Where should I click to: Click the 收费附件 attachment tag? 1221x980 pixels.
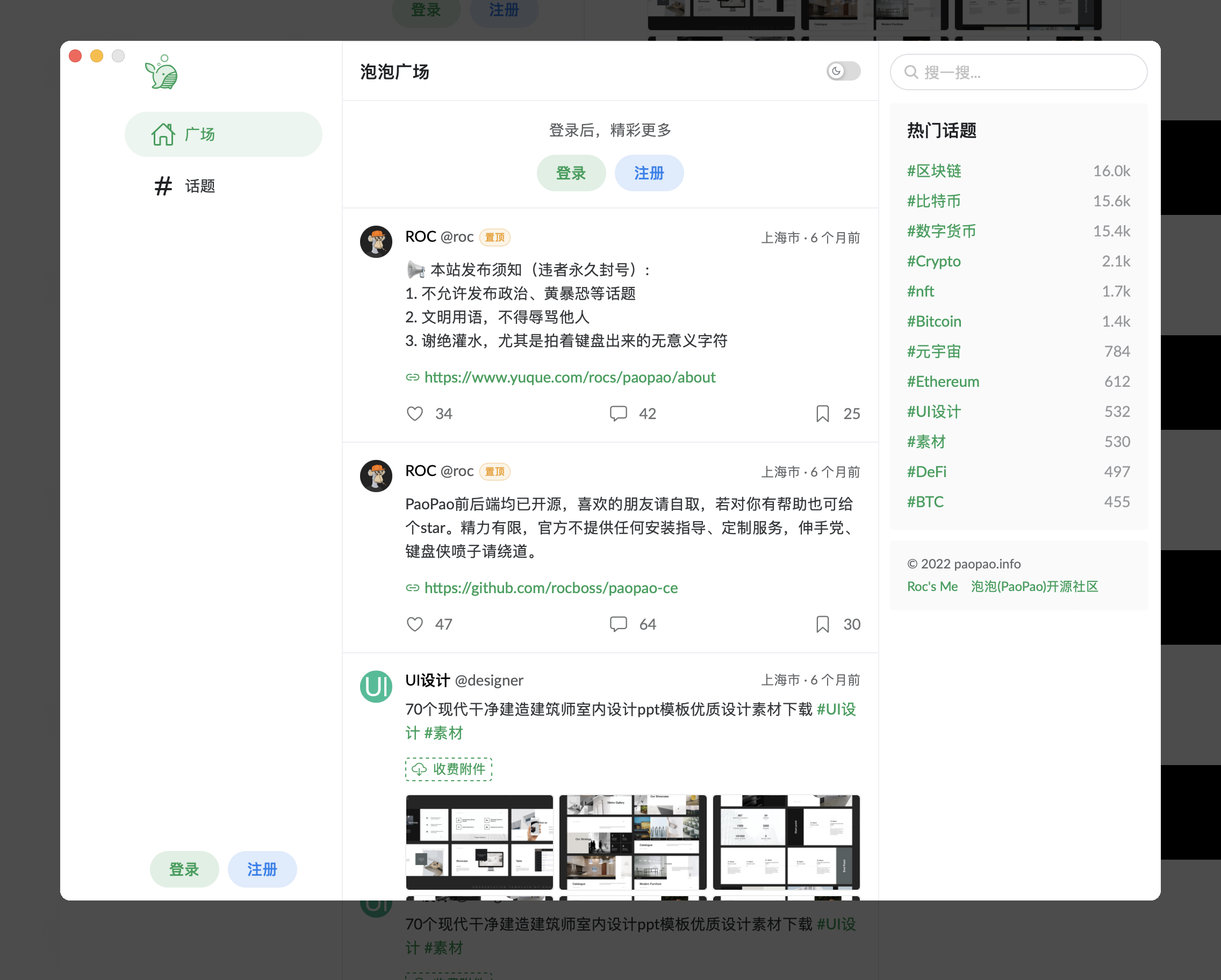point(449,769)
